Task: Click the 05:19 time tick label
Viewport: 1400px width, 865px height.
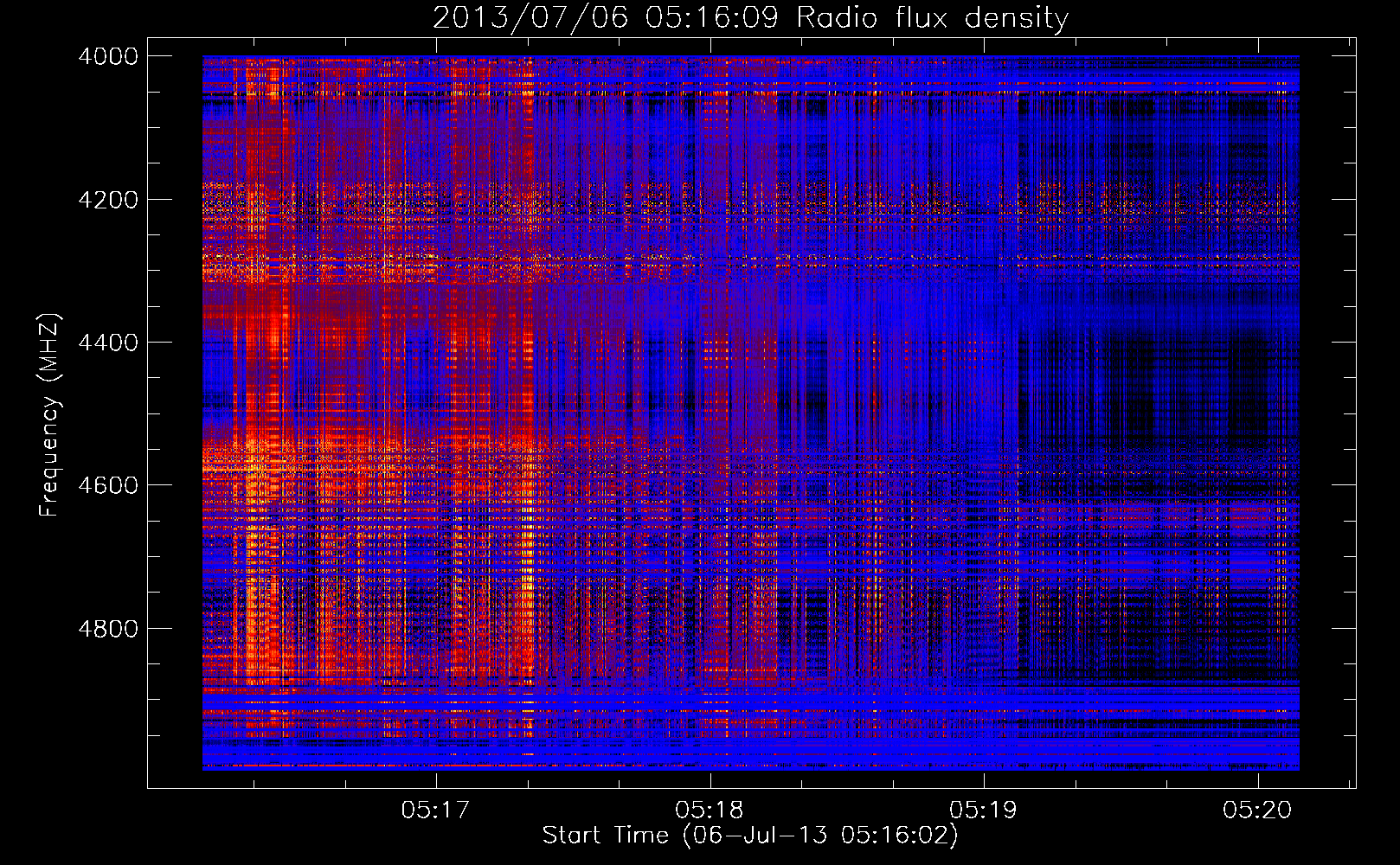Action: 983,810
